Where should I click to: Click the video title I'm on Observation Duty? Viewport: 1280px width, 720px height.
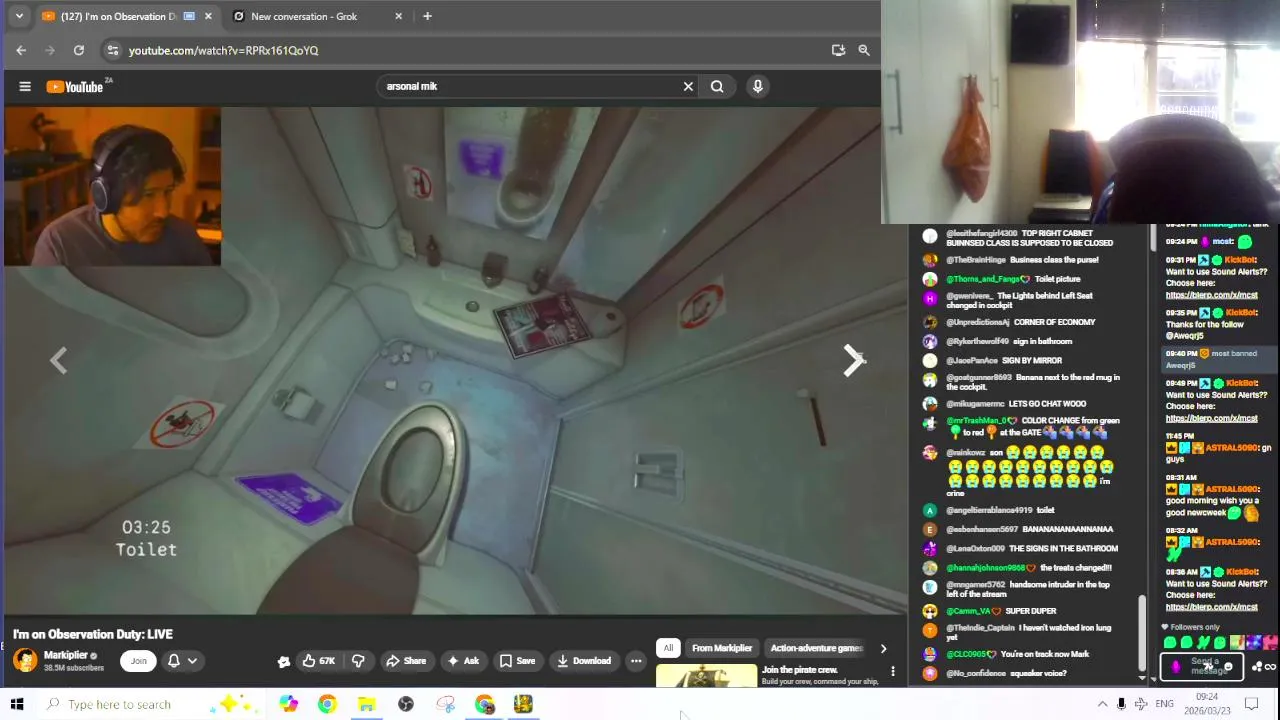click(x=93, y=634)
